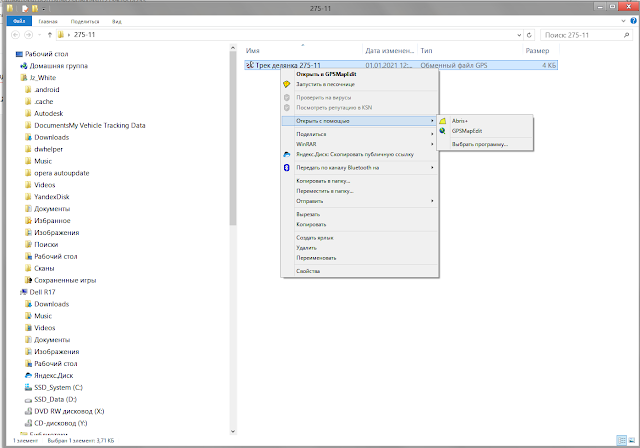The height and width of the screenshot is (448, 640).
Task: Open the address bar history dropdown
Action: coord(519,35)
